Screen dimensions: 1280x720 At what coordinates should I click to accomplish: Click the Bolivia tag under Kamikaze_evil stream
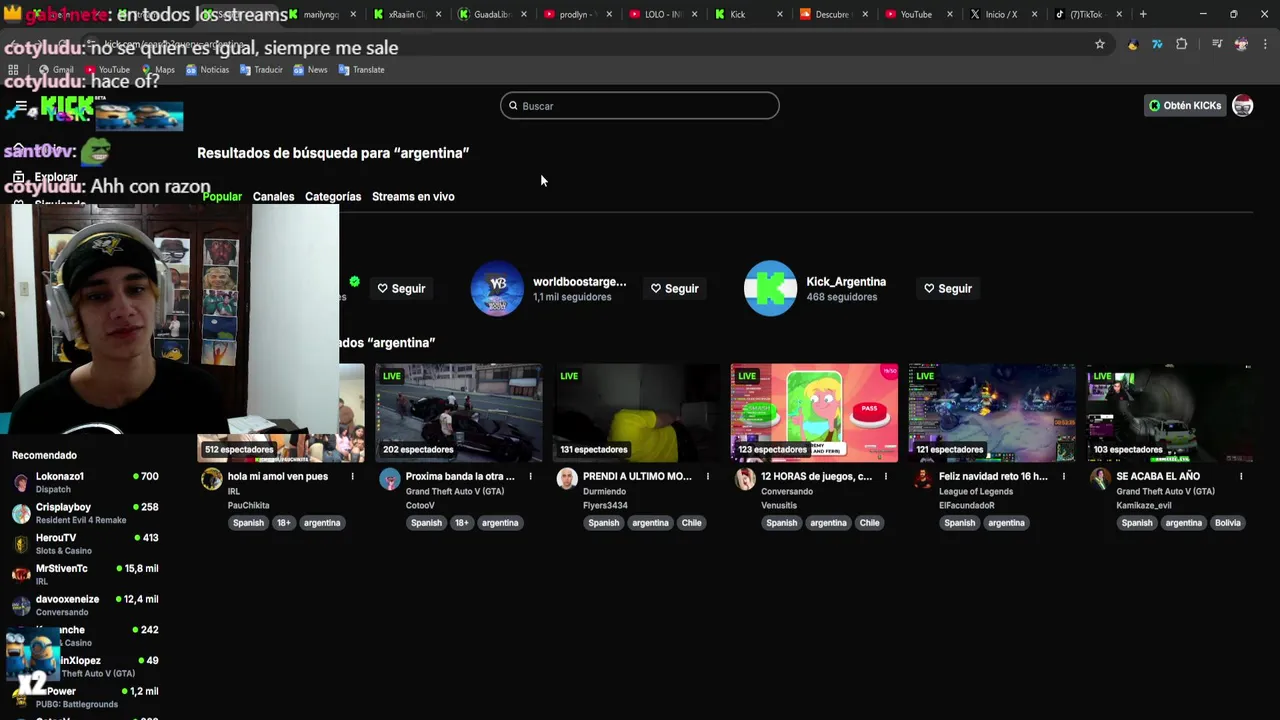click(x=1227, y=523)
